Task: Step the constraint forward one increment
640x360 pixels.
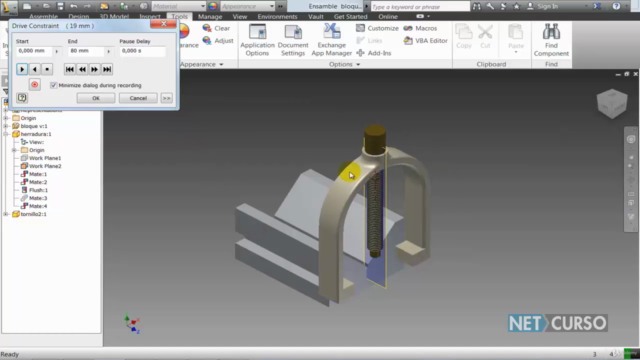Action: [x=94, y=69]
